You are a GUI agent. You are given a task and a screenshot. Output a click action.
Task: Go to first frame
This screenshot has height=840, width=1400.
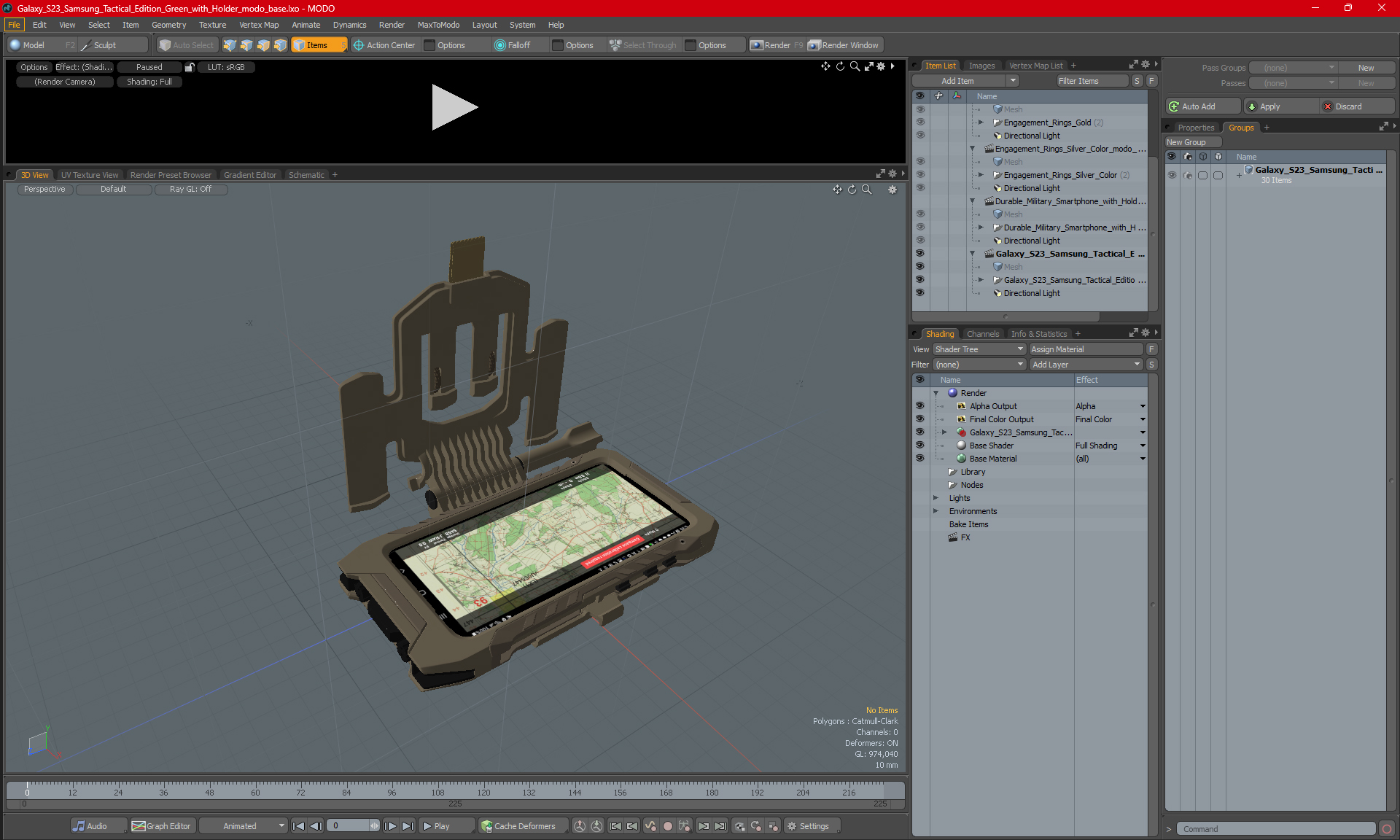tap(299, 826)
